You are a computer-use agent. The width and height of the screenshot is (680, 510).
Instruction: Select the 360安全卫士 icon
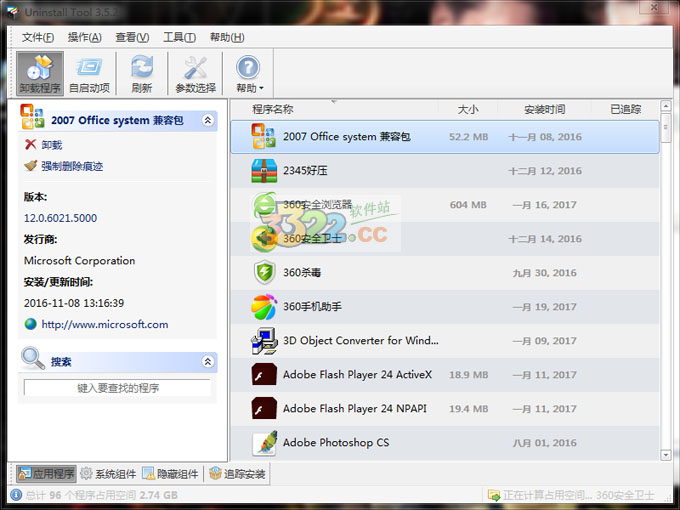(x=264, y=239)
